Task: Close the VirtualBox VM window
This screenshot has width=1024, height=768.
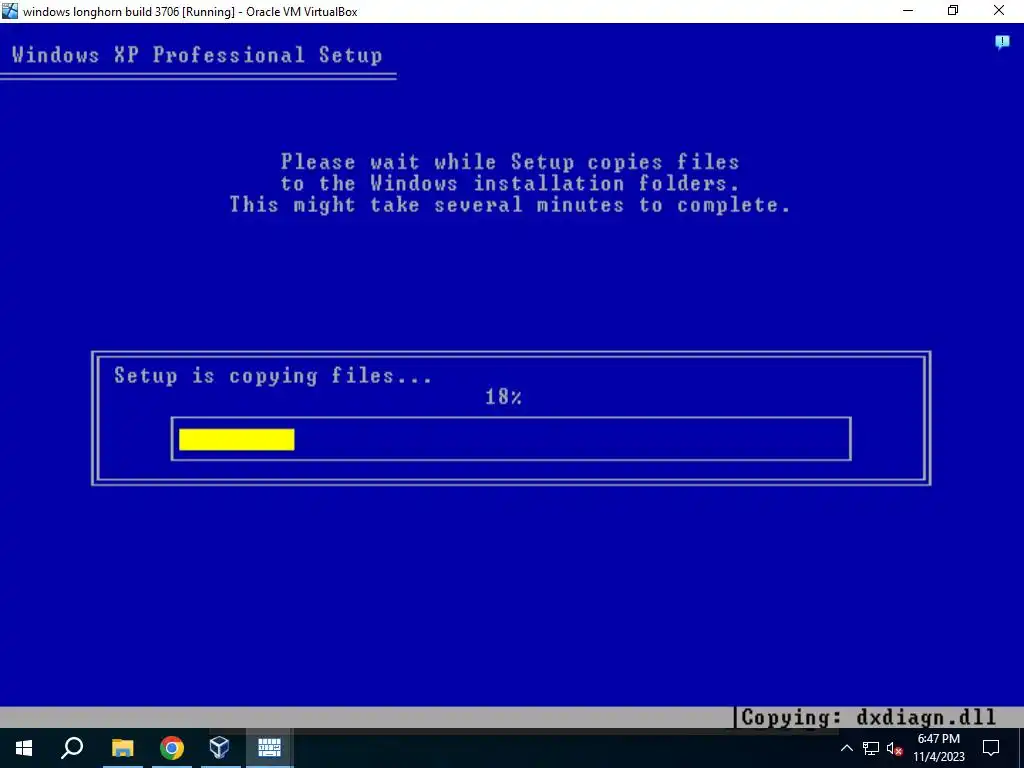Action: pyautogui.click(x=999, y=11)
